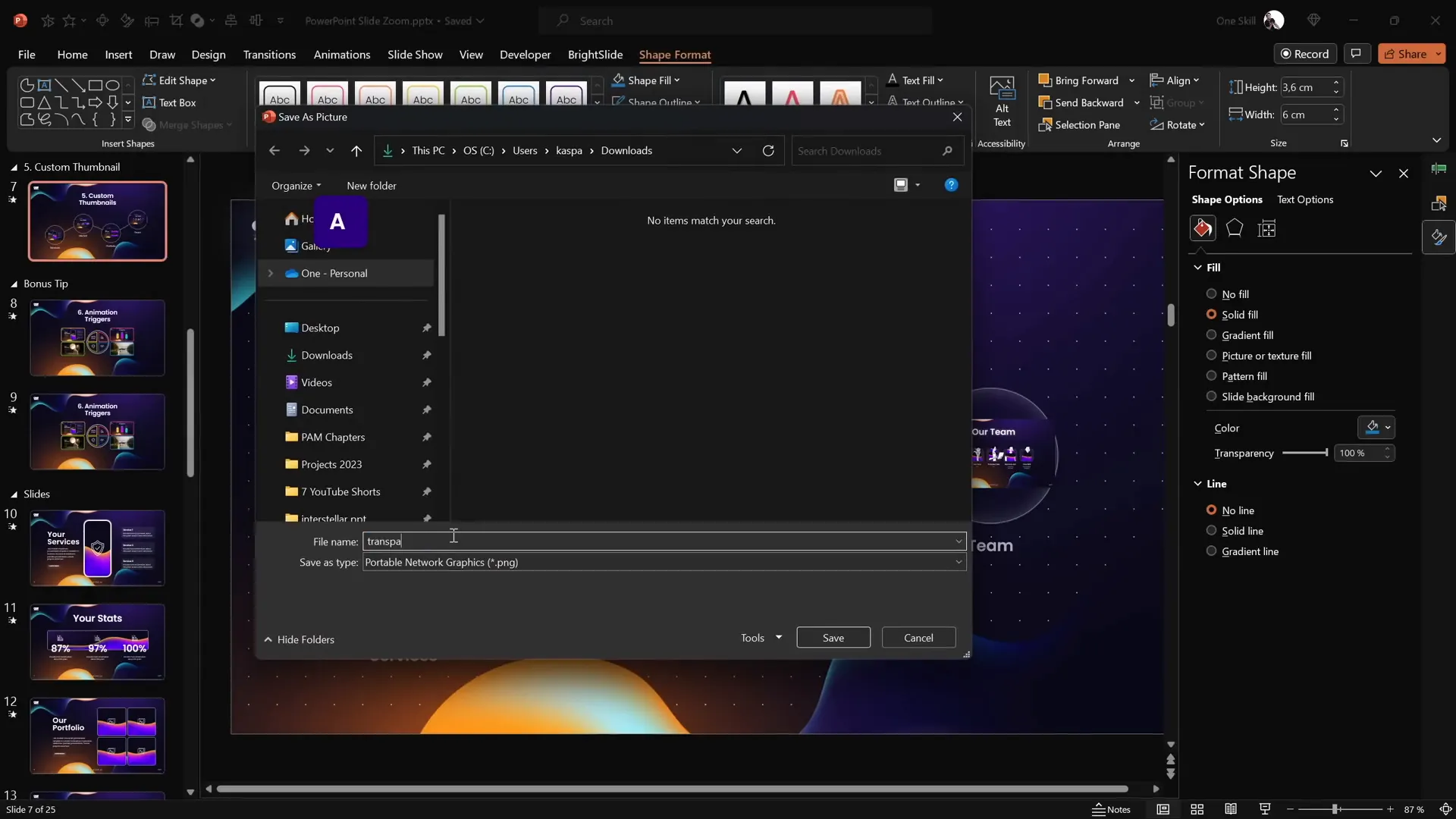The height and width of the screenshot is (819, 1456).
Task: Click the Slide Sorter view icon
Action: tap(1197, 809)
